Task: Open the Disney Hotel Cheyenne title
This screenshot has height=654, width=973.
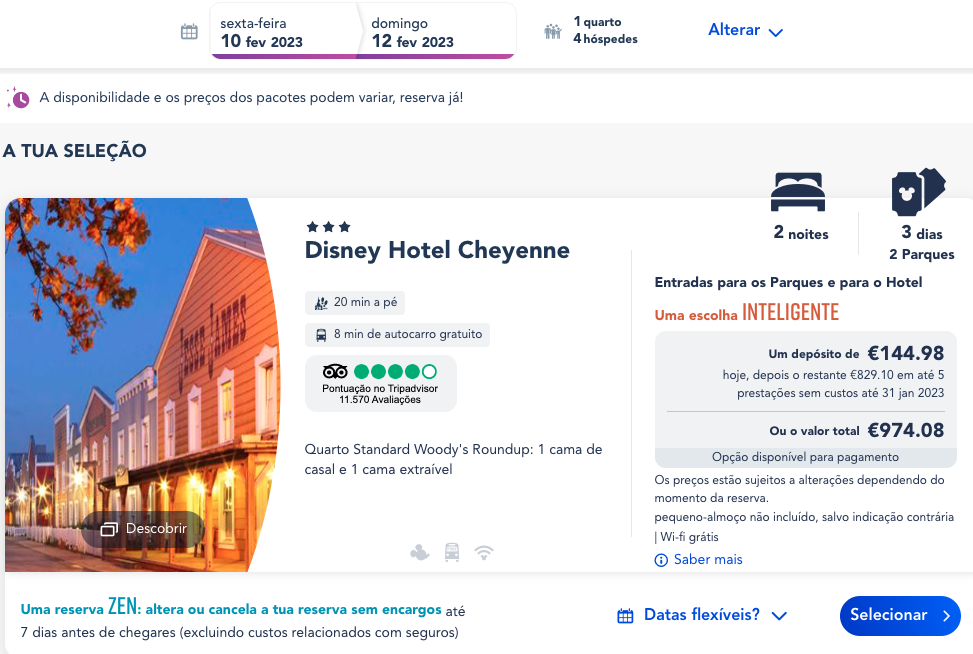Action: [x=437, y=250]
